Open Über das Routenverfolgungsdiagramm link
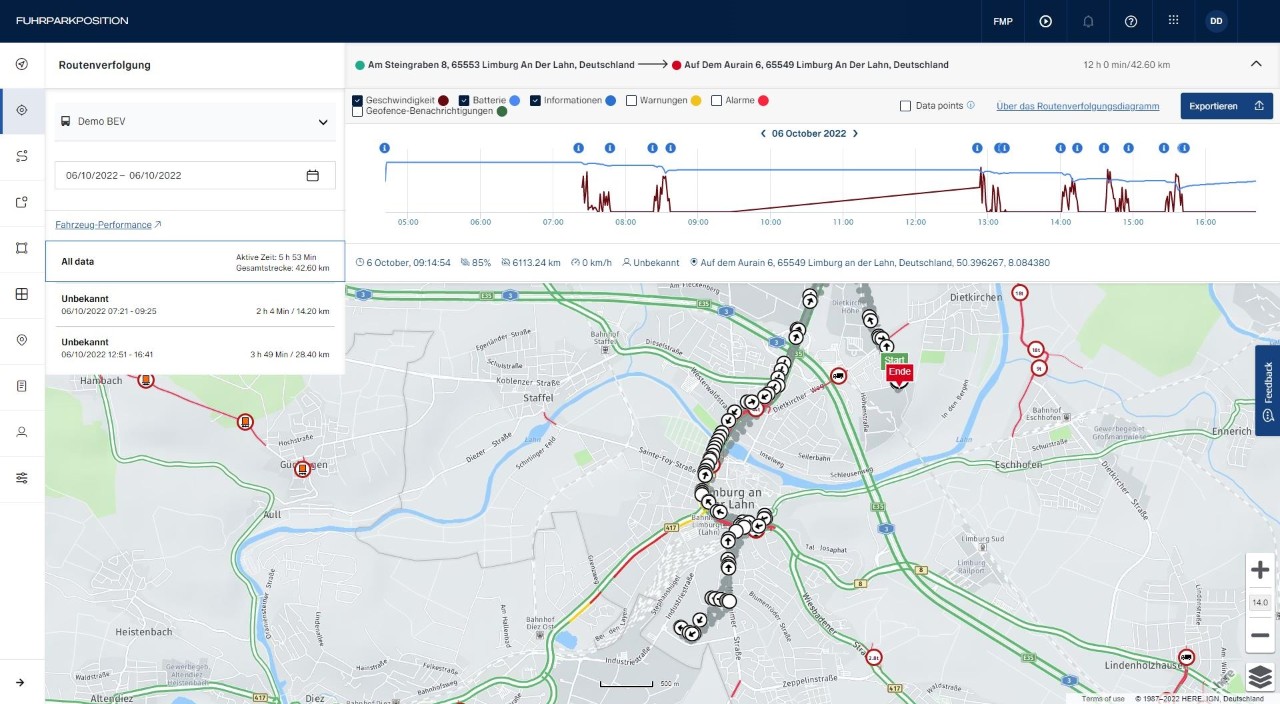The image size is (1280, 704). [x=1078, y=106]
